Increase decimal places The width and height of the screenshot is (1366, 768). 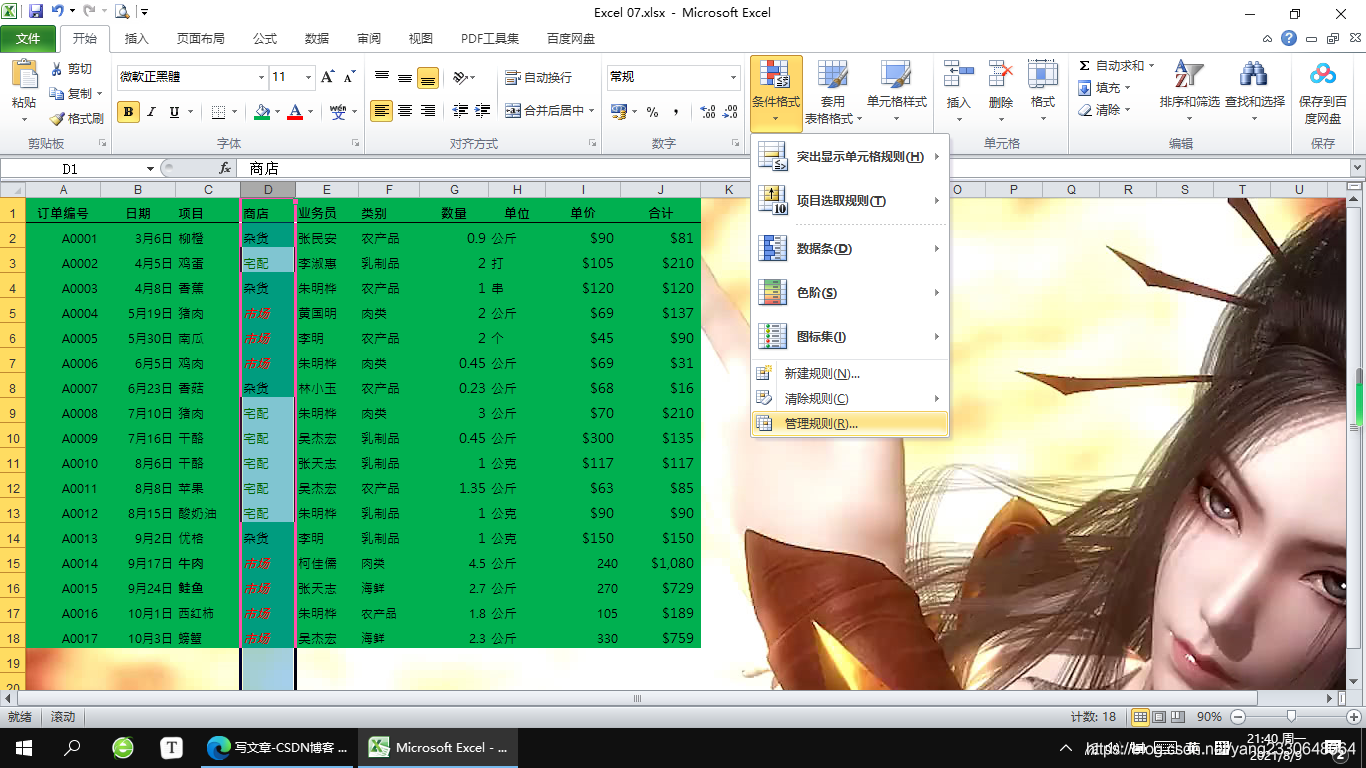coord(708,112)
